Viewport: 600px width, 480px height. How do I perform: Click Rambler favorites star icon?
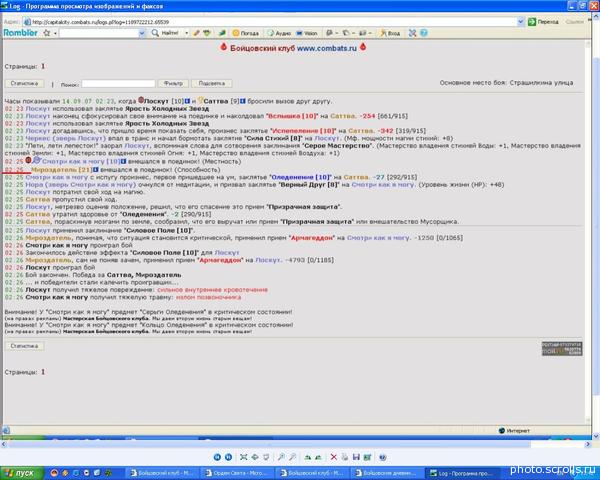47,33
